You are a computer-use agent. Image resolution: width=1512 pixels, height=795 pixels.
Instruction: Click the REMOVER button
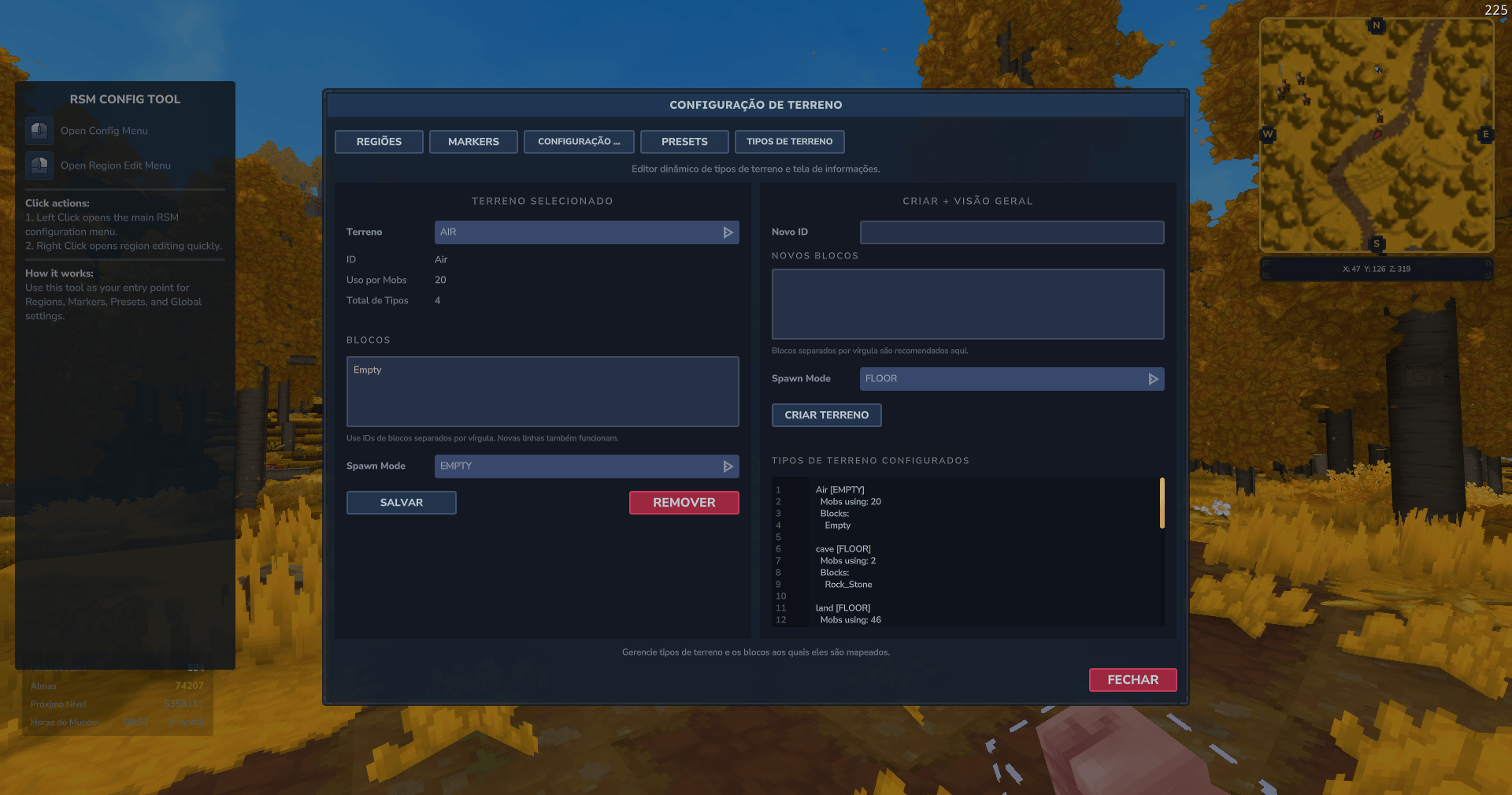[x=684, y=503]
